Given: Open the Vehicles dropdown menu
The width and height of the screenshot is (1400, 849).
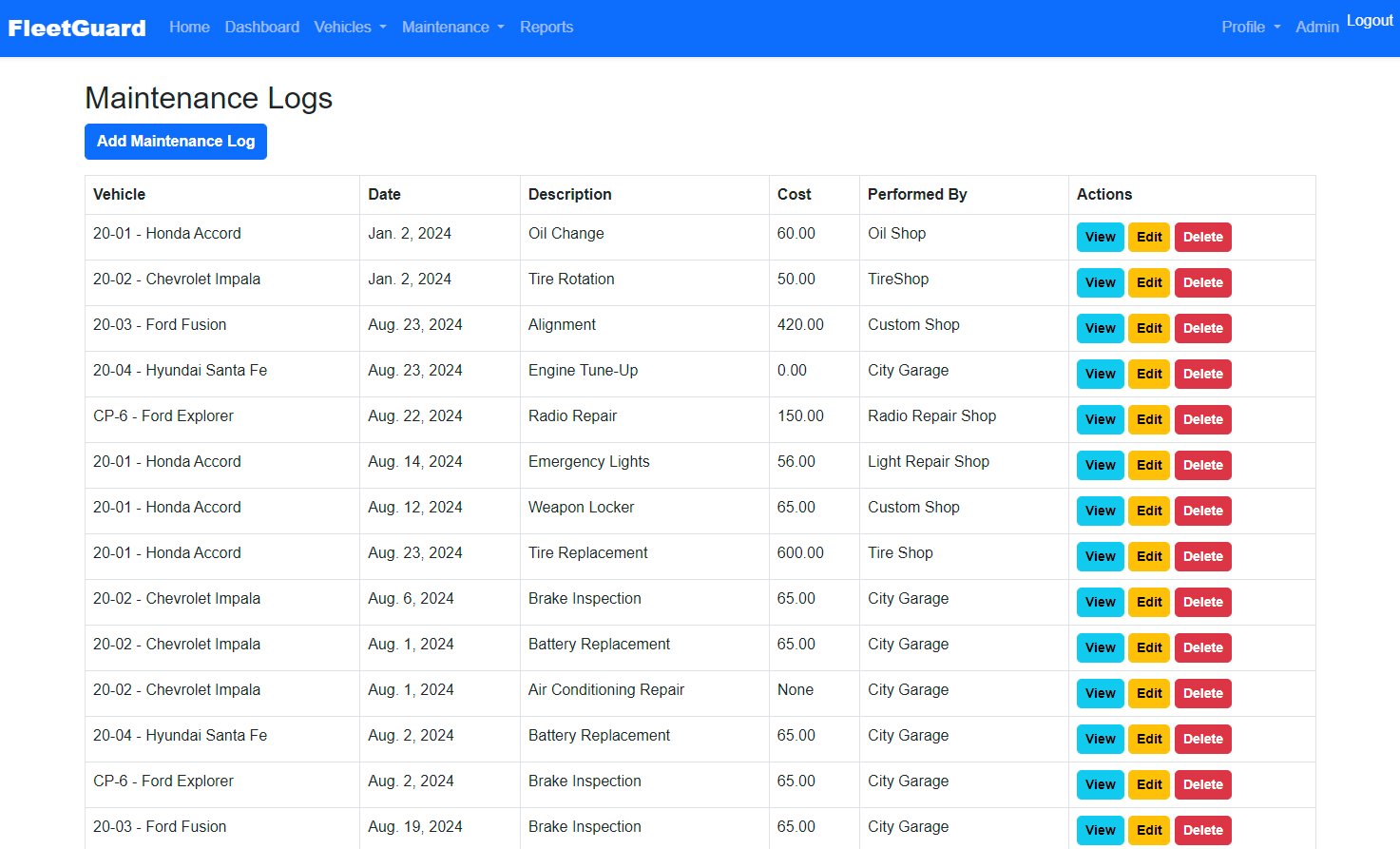Looking at the screenshot, I should (350, 28).
